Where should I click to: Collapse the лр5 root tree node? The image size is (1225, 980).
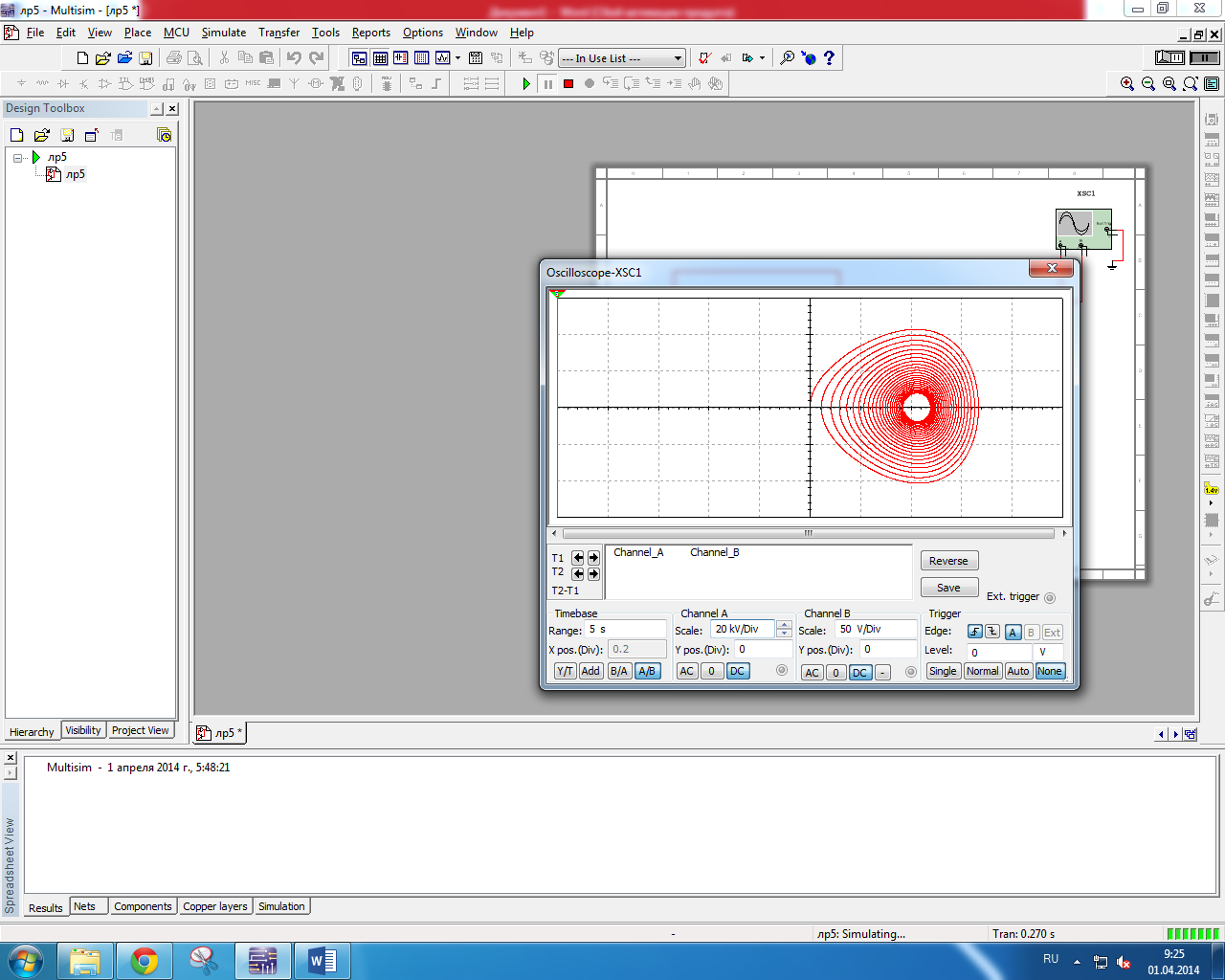(18, 158)
